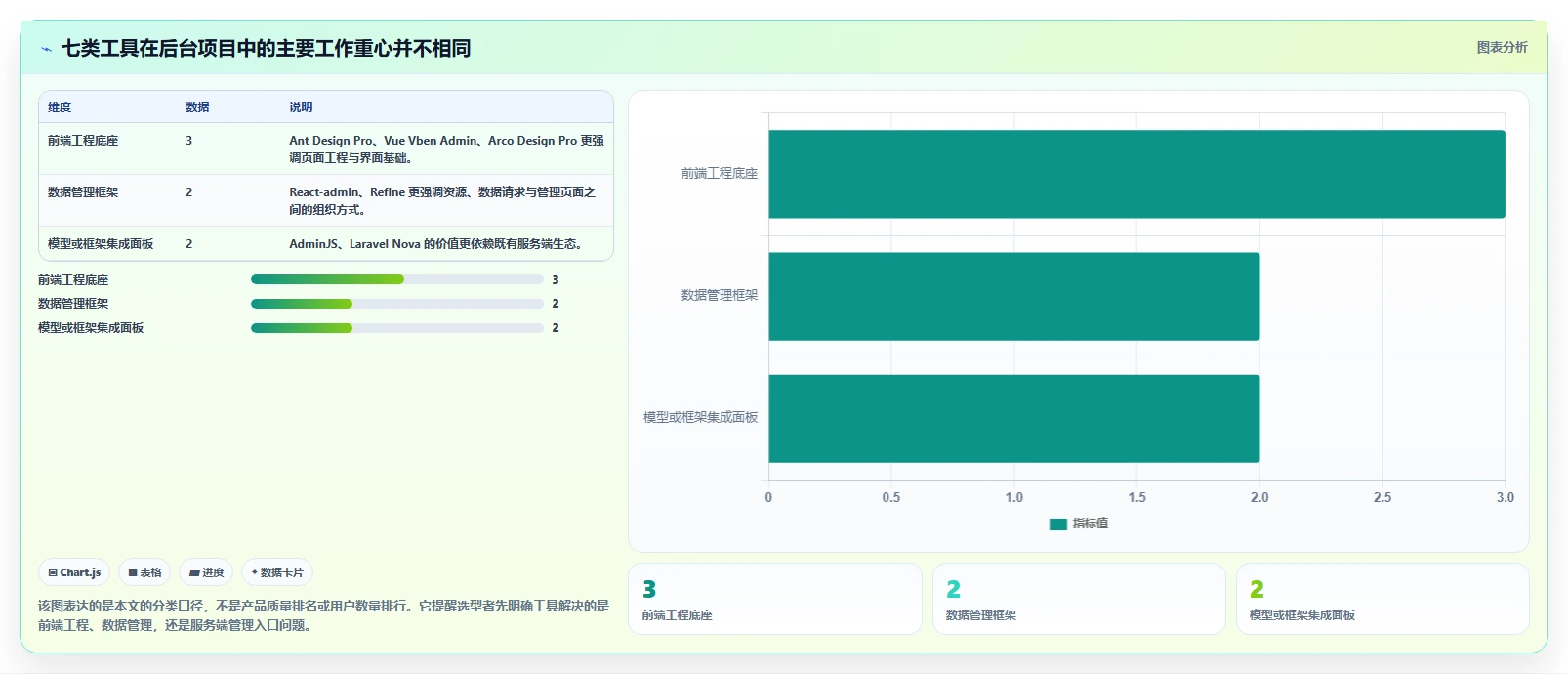
Task: Click the 数据管理框架 chart bar
Action: click(x=1013, y=296)
